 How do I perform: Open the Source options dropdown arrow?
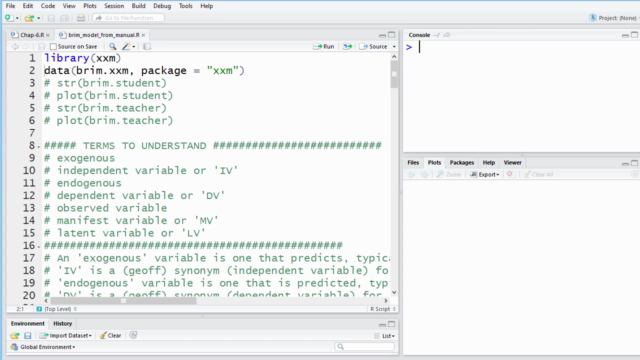point(394,47)
